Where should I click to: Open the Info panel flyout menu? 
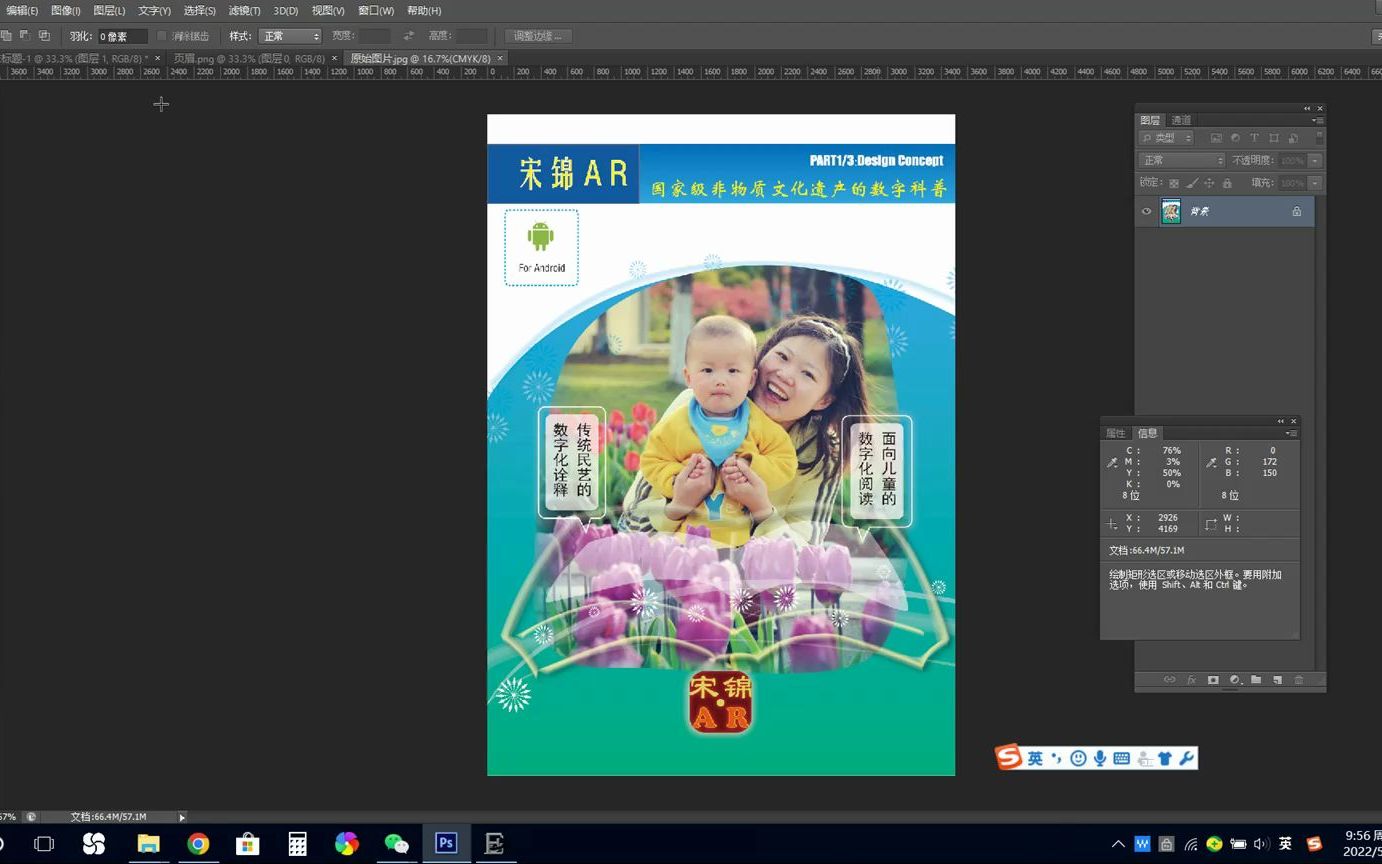[1291, 433]
